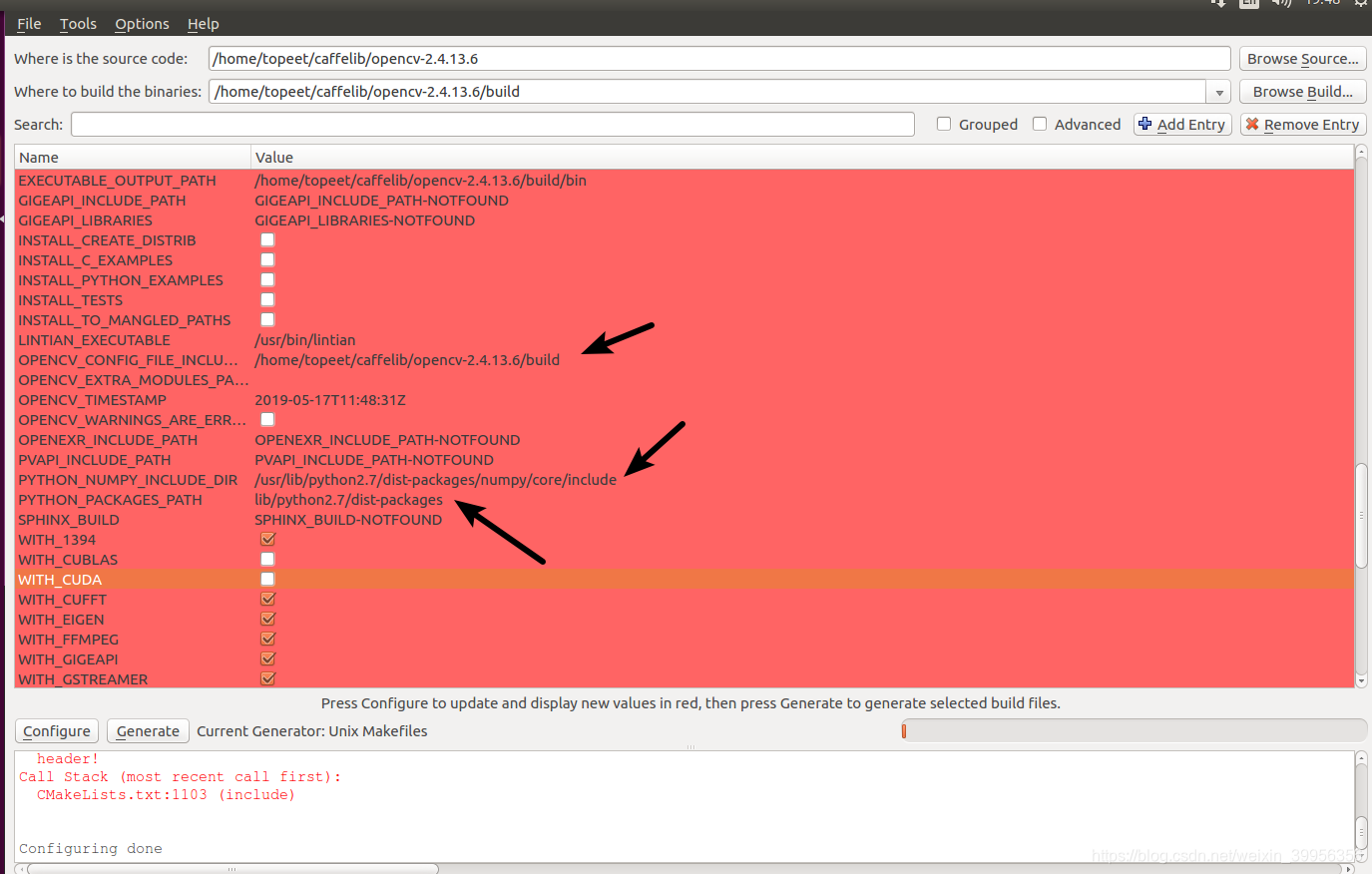
Task: Click the Configure button
Action: coord(57,731)
